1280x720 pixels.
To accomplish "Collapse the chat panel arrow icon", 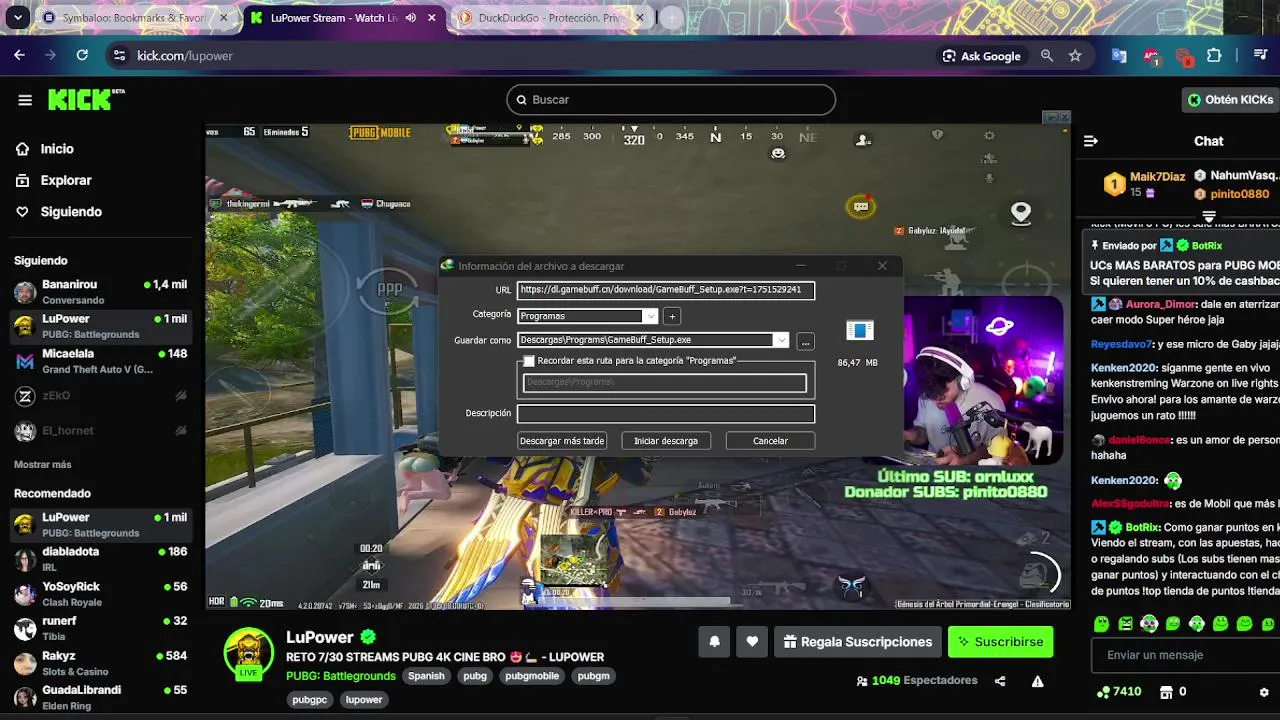I will point(1091,141).
